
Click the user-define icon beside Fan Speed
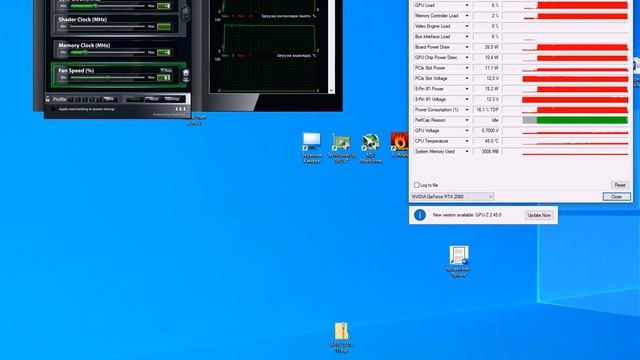[x=186, y=75]
